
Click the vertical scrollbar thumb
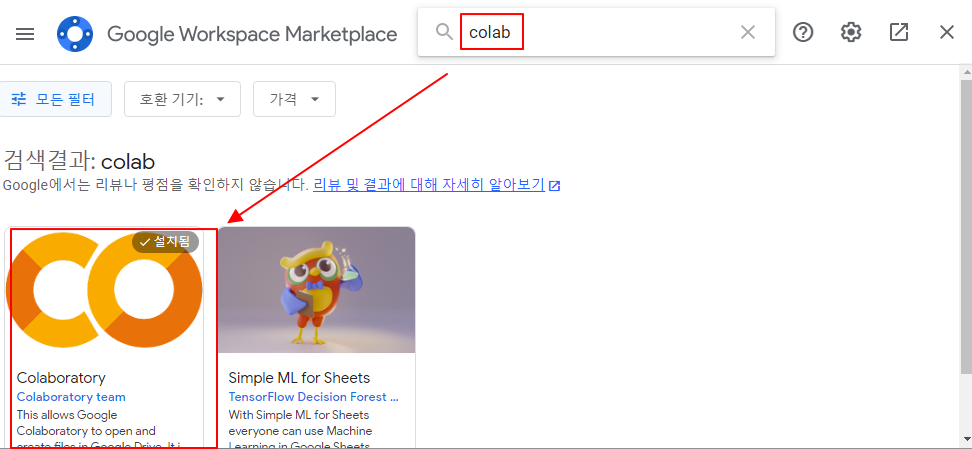[x=966, y=226]
